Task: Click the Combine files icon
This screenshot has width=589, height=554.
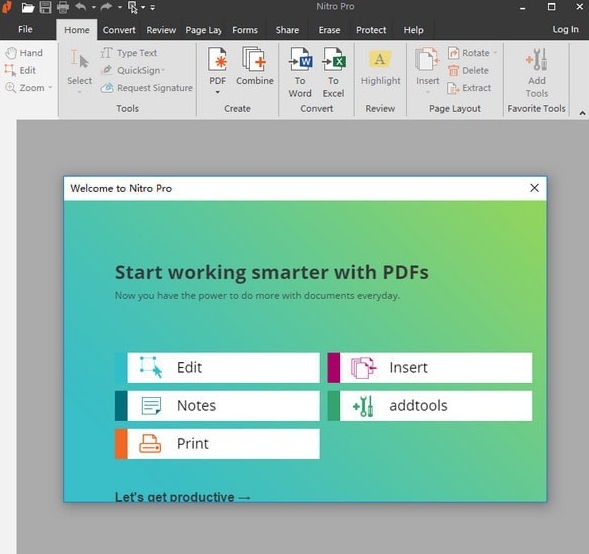Action: coord(254,59)
